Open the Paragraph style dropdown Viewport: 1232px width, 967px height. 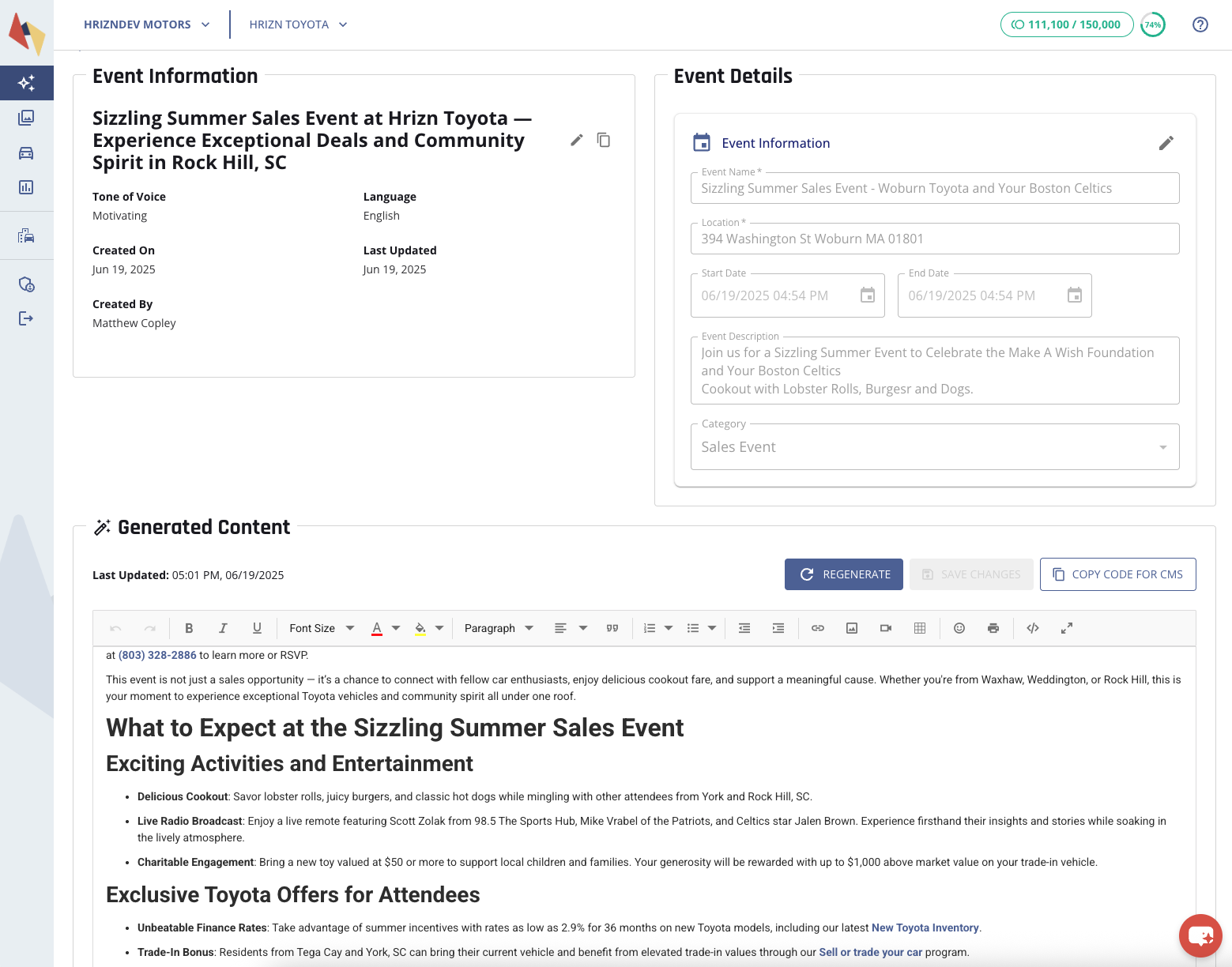tap(499, 628)
